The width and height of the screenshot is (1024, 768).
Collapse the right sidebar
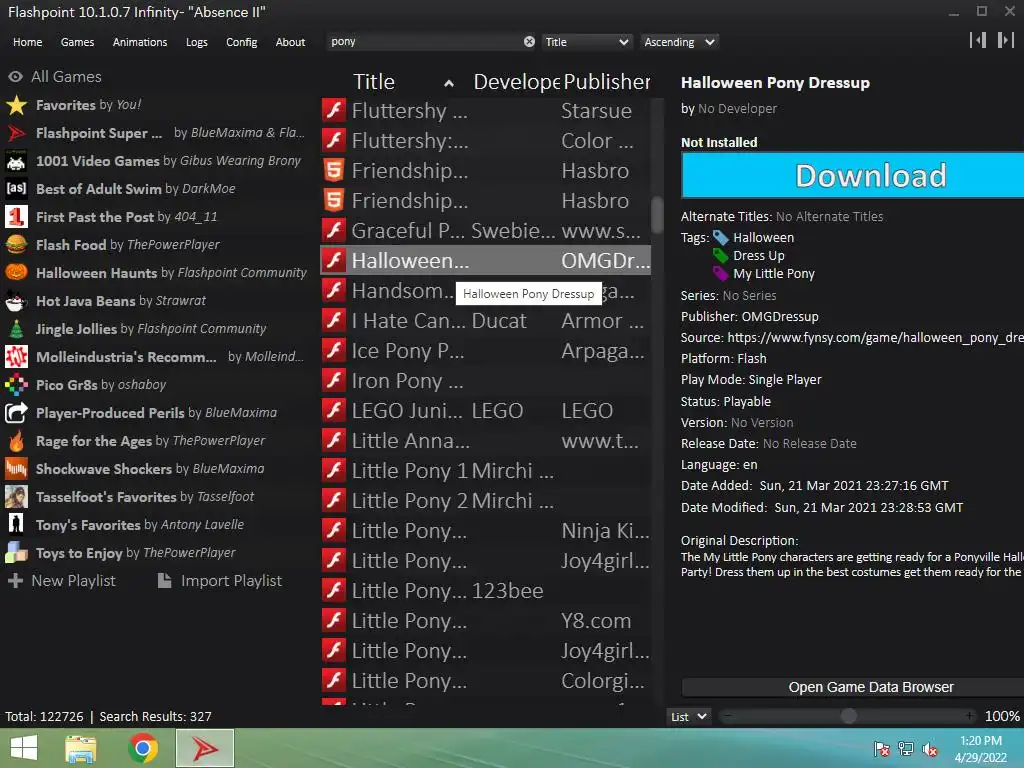click(1006, 40)
